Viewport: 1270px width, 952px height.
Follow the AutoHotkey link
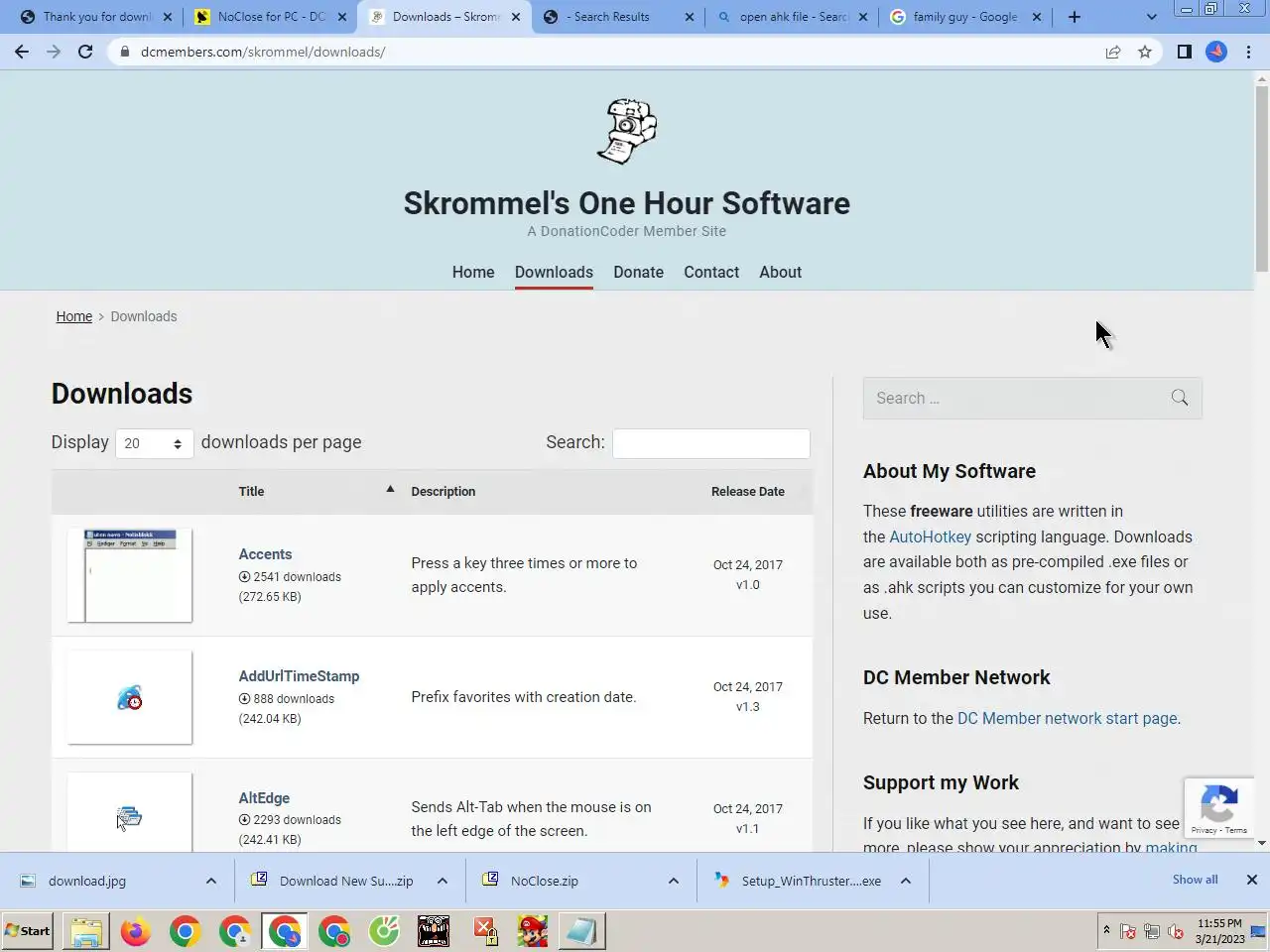pyautogui.click(x=930, y=536)
